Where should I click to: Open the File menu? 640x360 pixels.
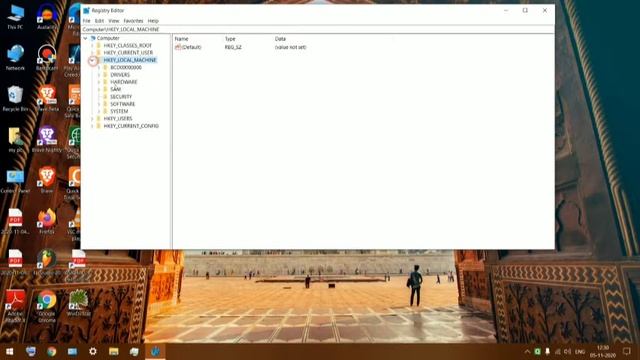(x=87, y=21)
